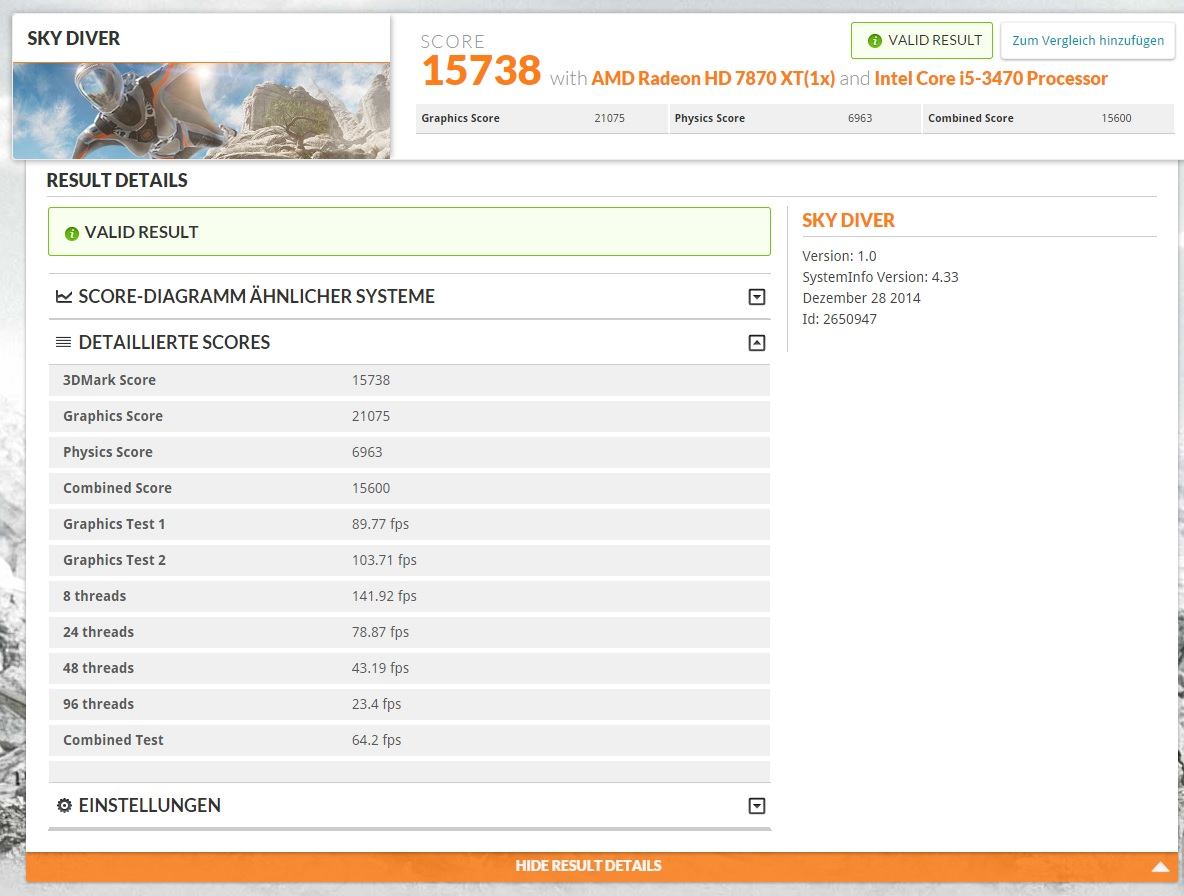The width and height of the screenshot is (1184, 896).
Task: Open Intel Core i5-3470 Processor link
Action: (x=991, y=79)
